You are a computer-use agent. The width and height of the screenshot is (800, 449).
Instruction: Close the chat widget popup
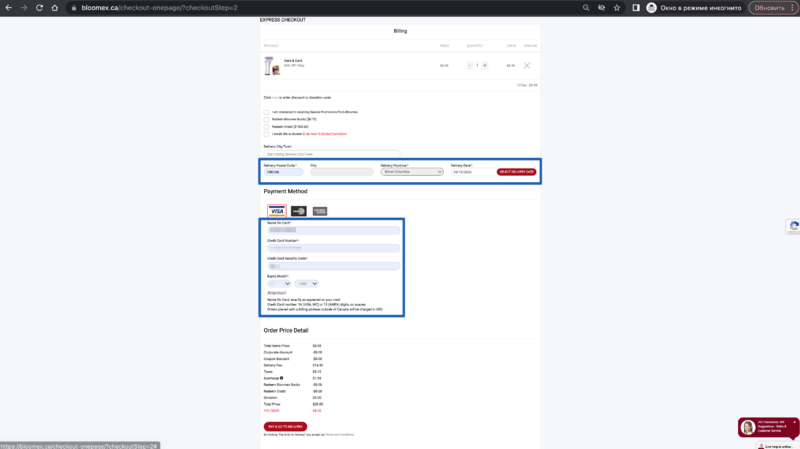(794, 422)
